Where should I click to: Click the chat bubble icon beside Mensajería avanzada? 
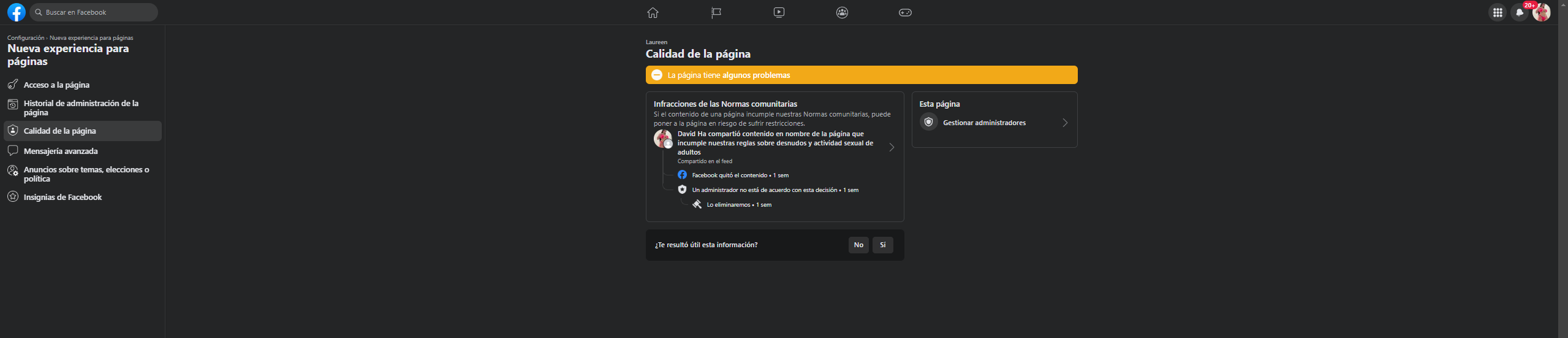(x=13, y=150)
